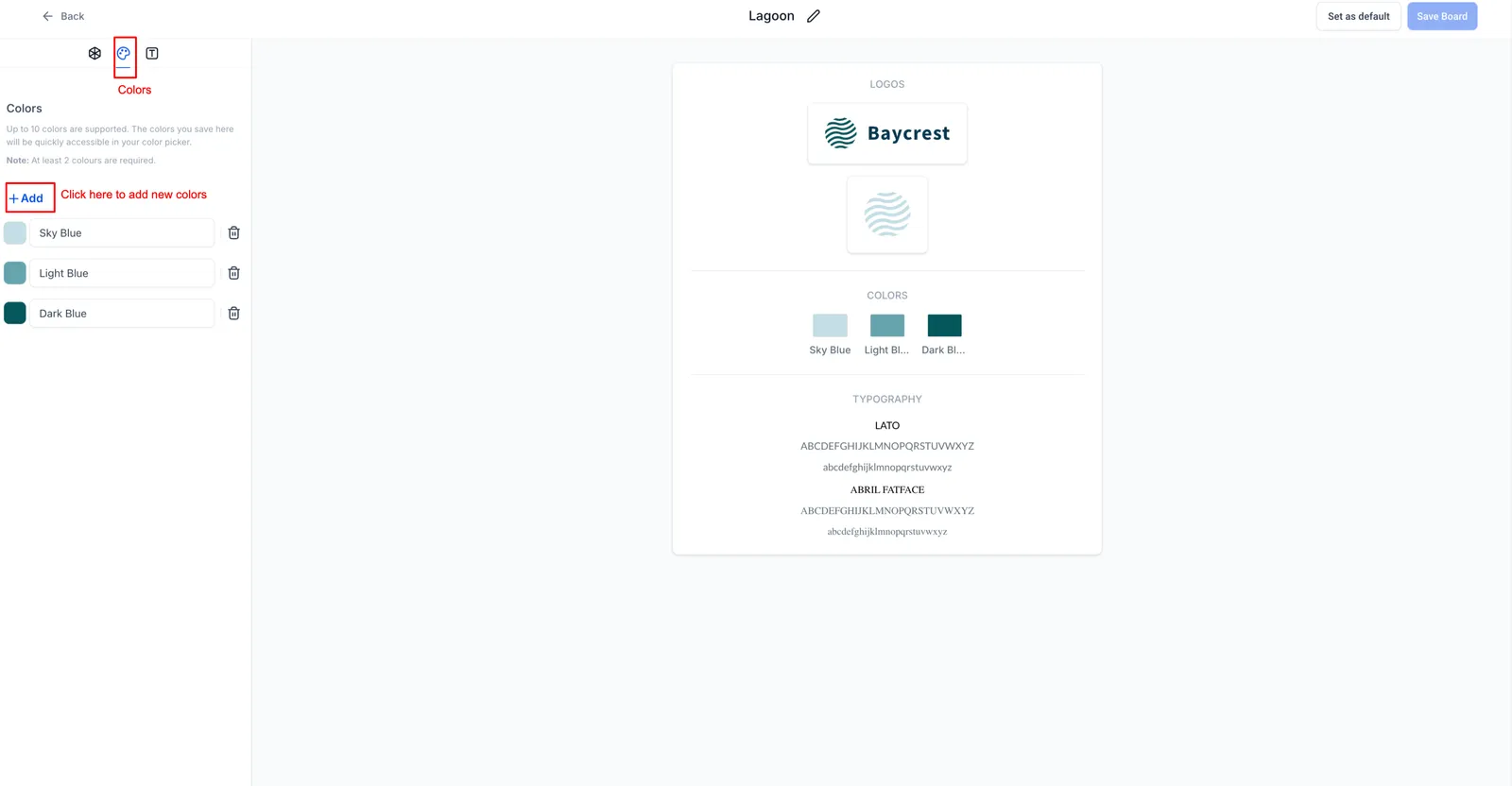Click the 'Sky Blue' label in preview
The height and width of the screenshot is (786, 1512).
(x=830, y=350)
